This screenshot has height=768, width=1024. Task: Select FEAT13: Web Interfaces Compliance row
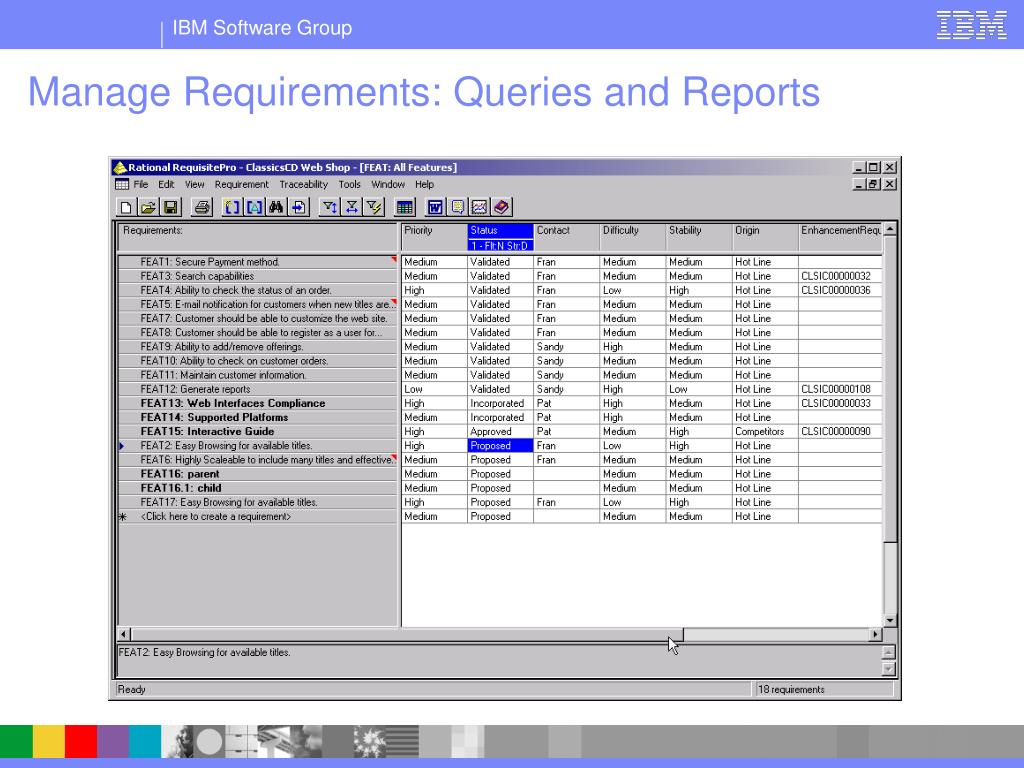258,403
